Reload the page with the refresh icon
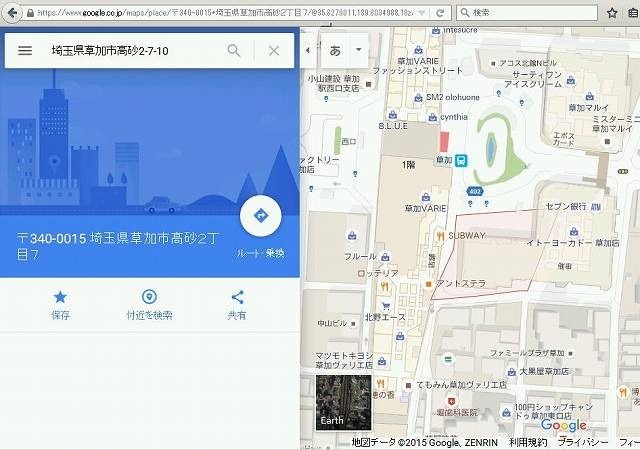The width and height of the screenshot is (640, 450). click(x=440, y=13)
